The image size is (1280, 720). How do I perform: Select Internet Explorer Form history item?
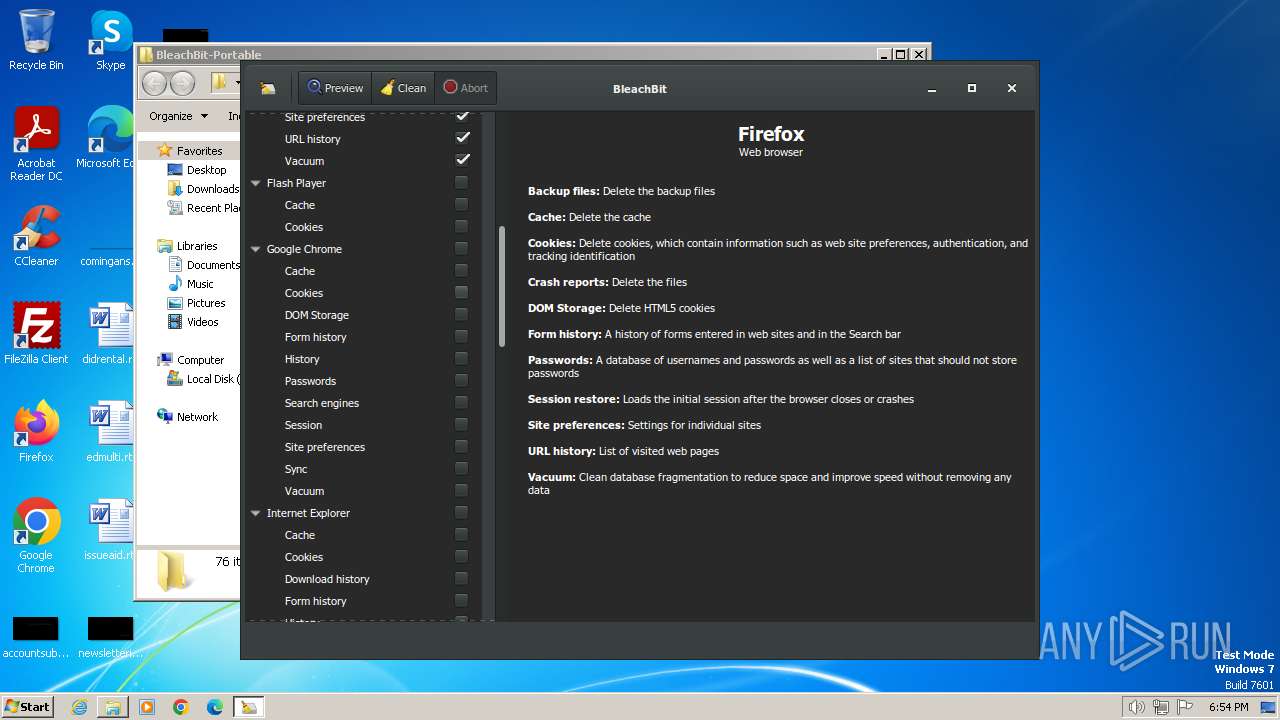pyautogui.click(x=315, y=601)
